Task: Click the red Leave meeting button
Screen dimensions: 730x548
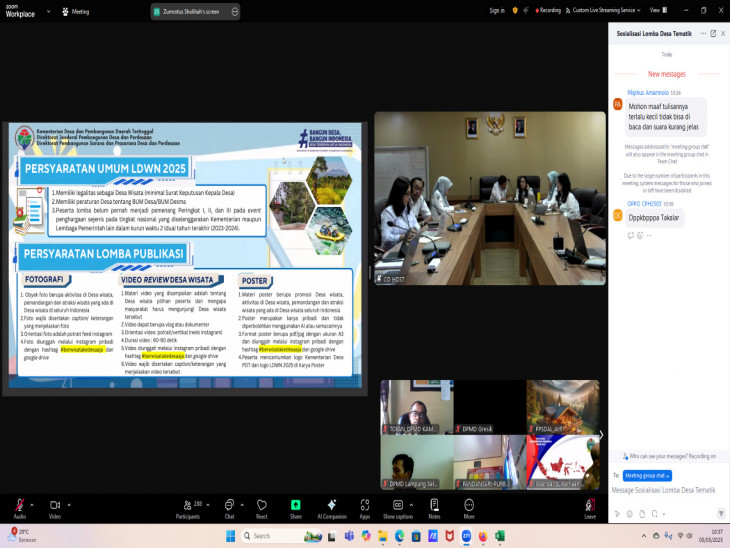Action: tap(590, 508)
